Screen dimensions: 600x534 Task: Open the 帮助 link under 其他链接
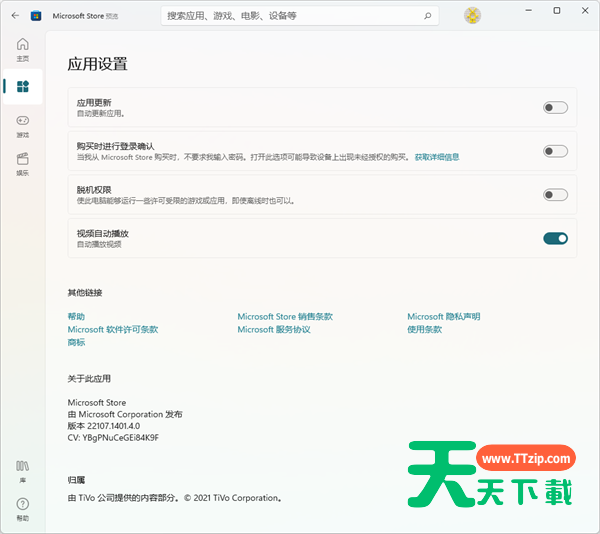click(x=76, y=316)
